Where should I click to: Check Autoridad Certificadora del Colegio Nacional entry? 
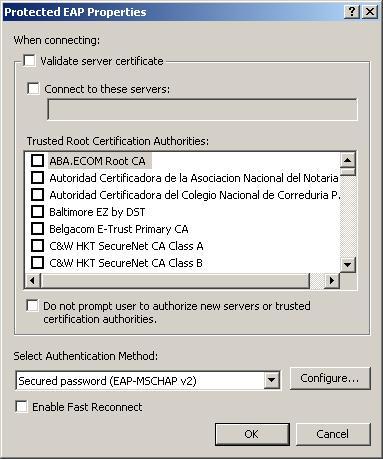[x=37, y=194]
